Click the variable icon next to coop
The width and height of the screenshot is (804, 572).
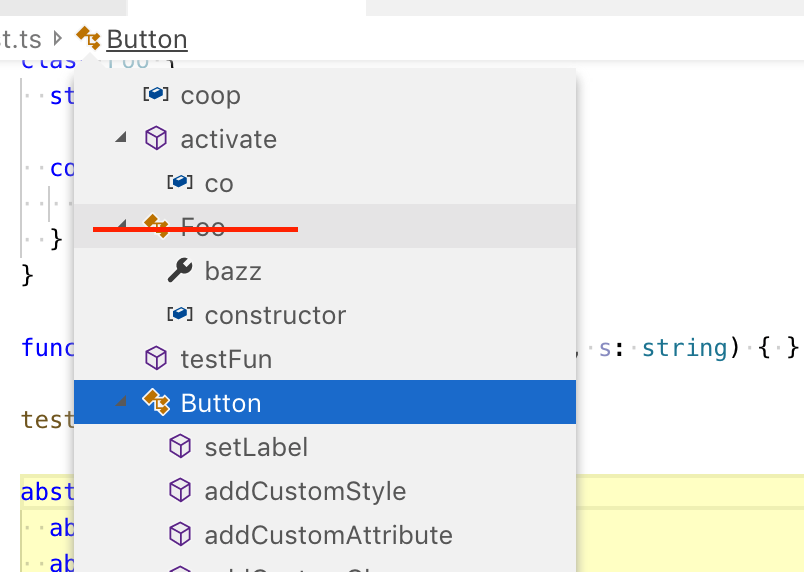pos(156,94)
